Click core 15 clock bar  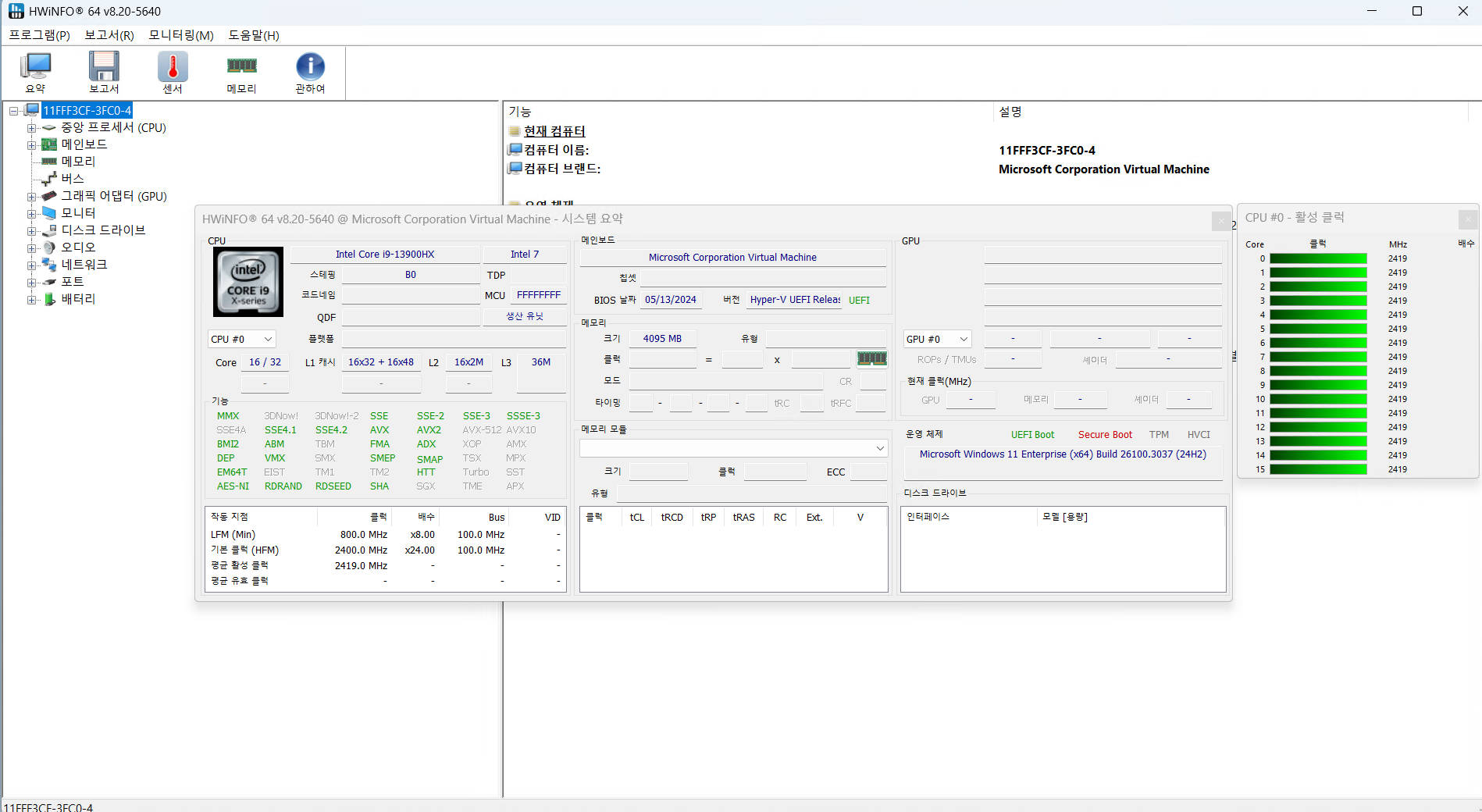(1318, 469)
